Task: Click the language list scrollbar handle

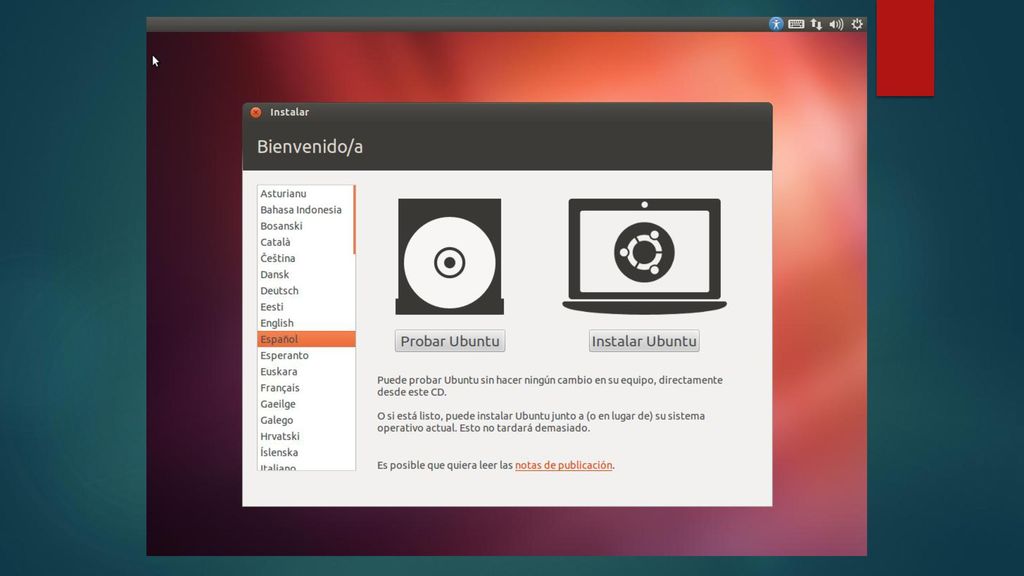Action: pos(354,219)
